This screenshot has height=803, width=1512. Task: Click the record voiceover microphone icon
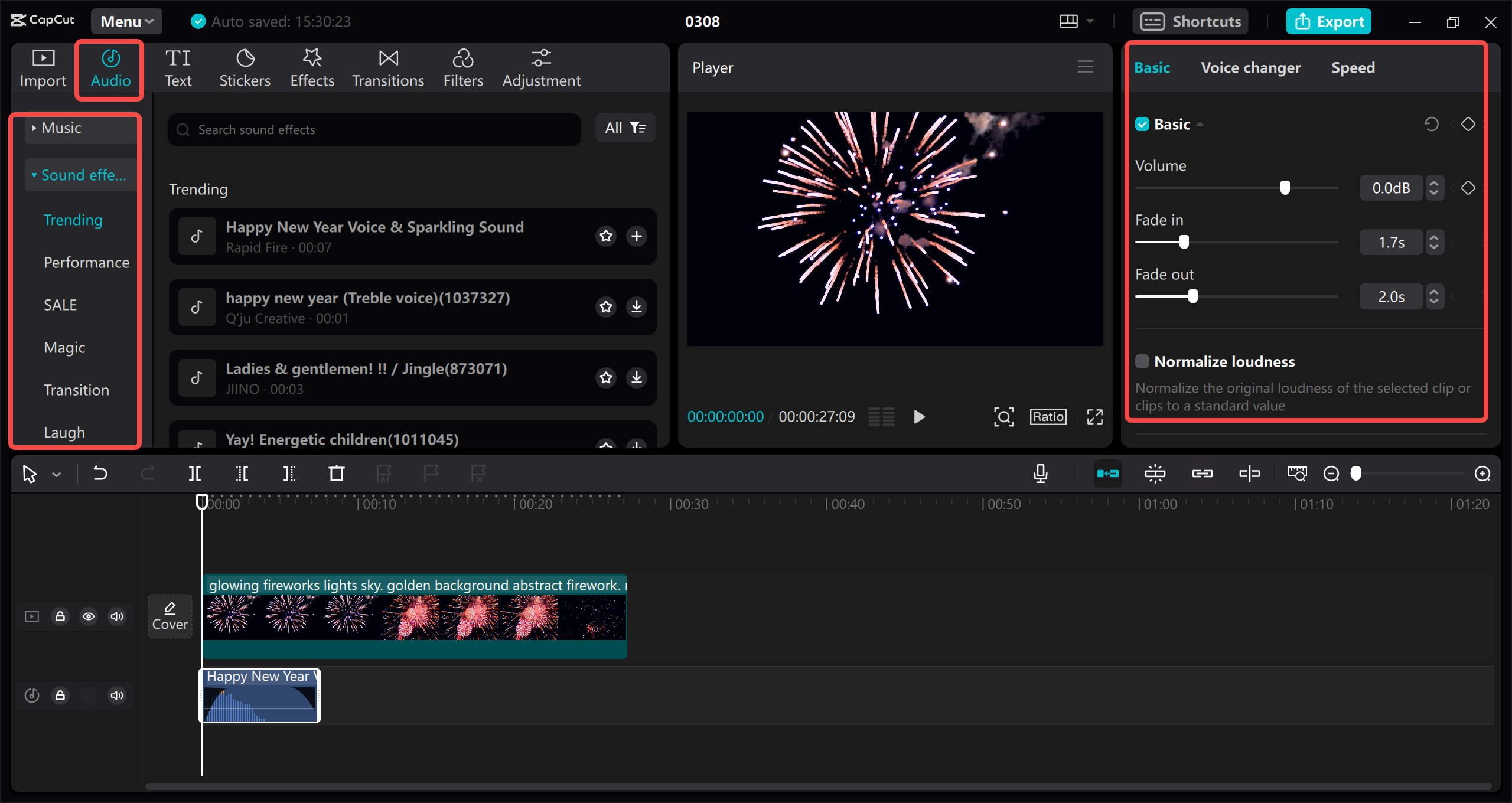click(1041, 473)
